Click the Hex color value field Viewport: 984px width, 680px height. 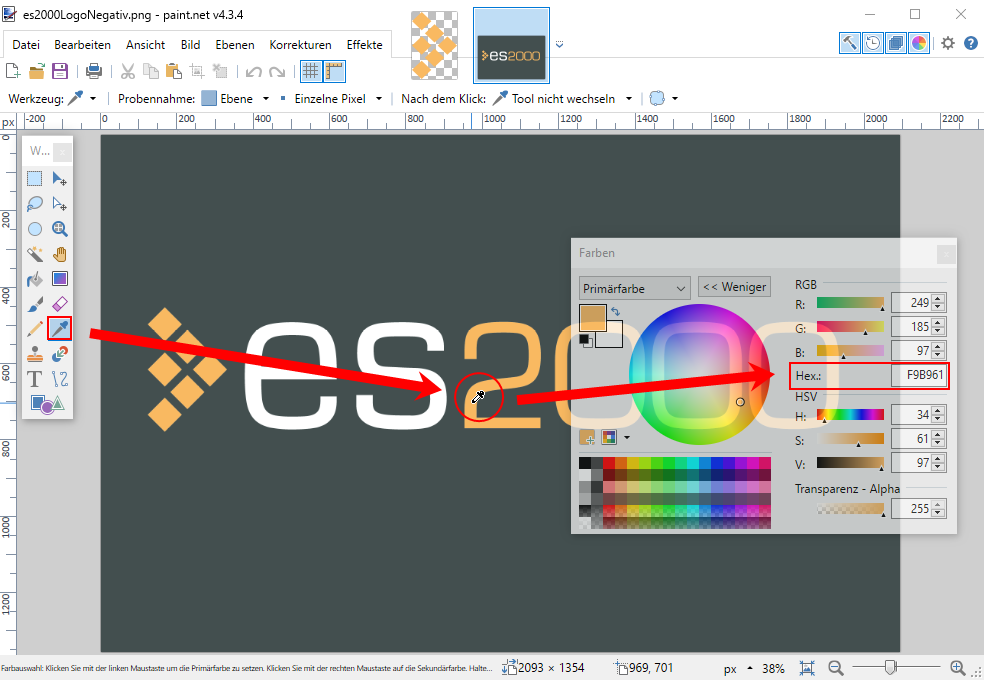click(x=919, y=375)
